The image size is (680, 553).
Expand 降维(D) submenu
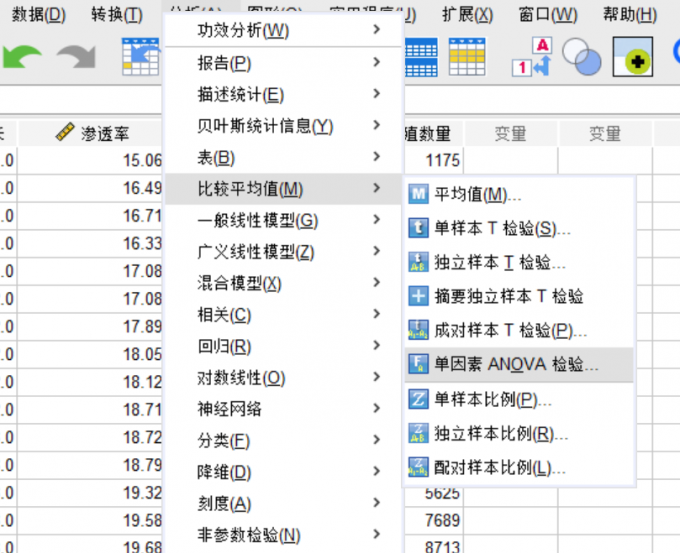coord(283,471)
